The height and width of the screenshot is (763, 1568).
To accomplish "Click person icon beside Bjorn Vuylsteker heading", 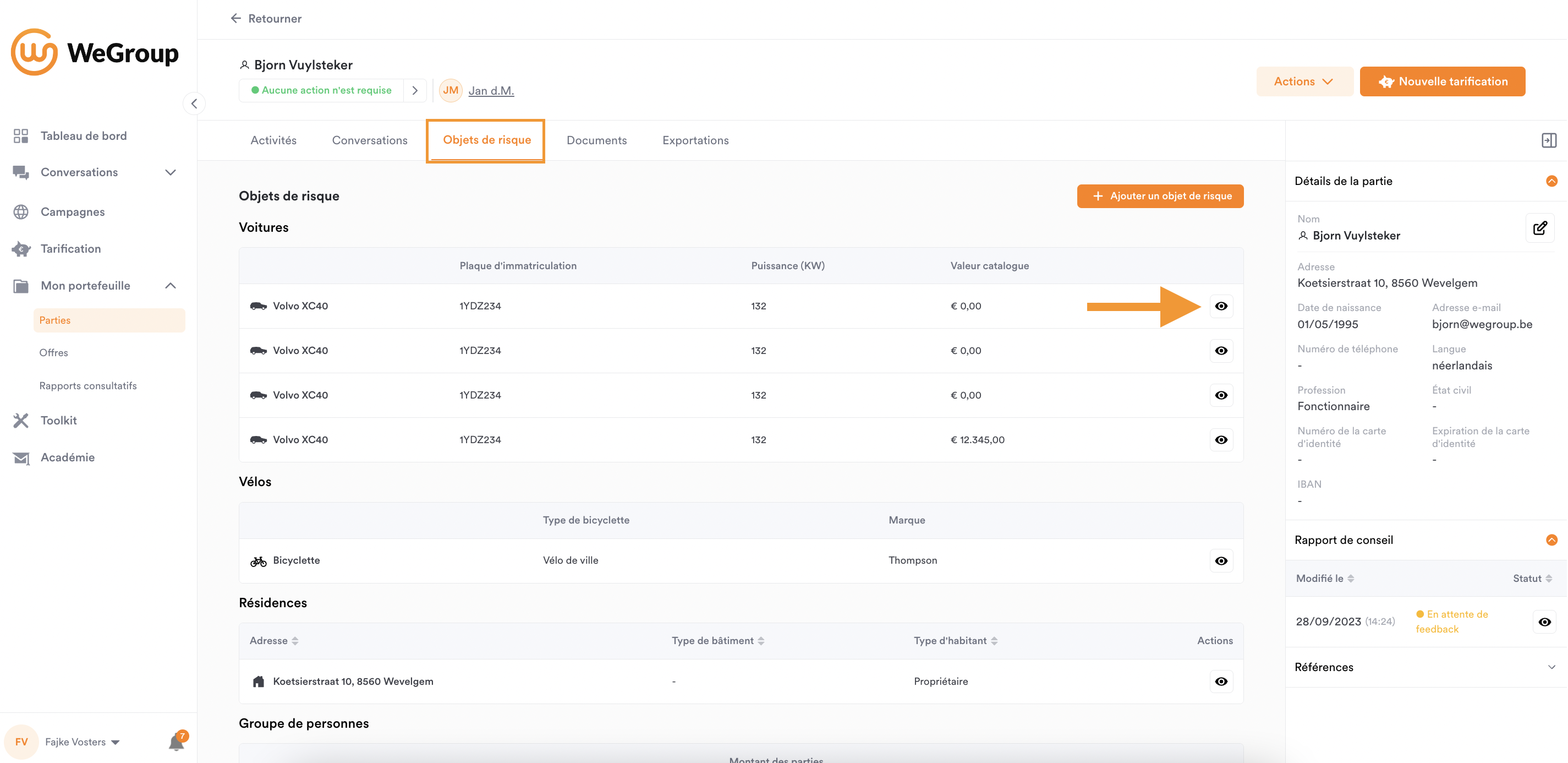I will (x=244, y=64).
